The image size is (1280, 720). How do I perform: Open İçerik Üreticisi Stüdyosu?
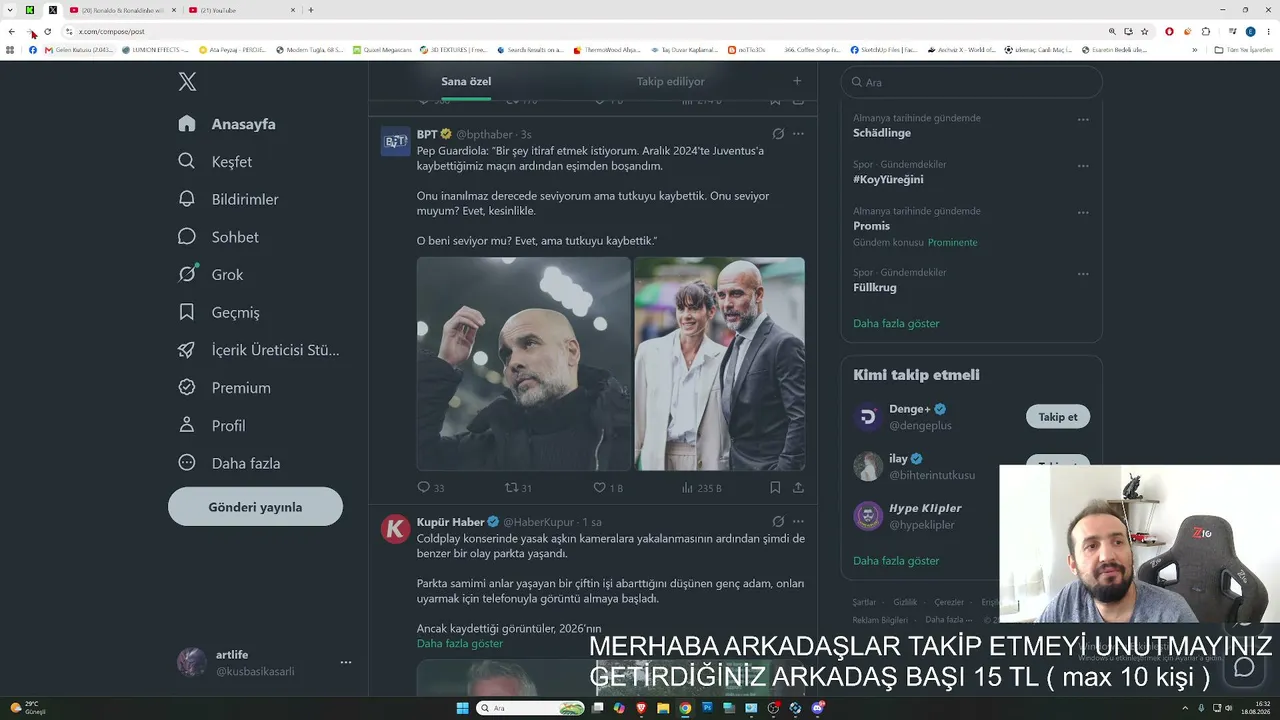coord(258,350)
